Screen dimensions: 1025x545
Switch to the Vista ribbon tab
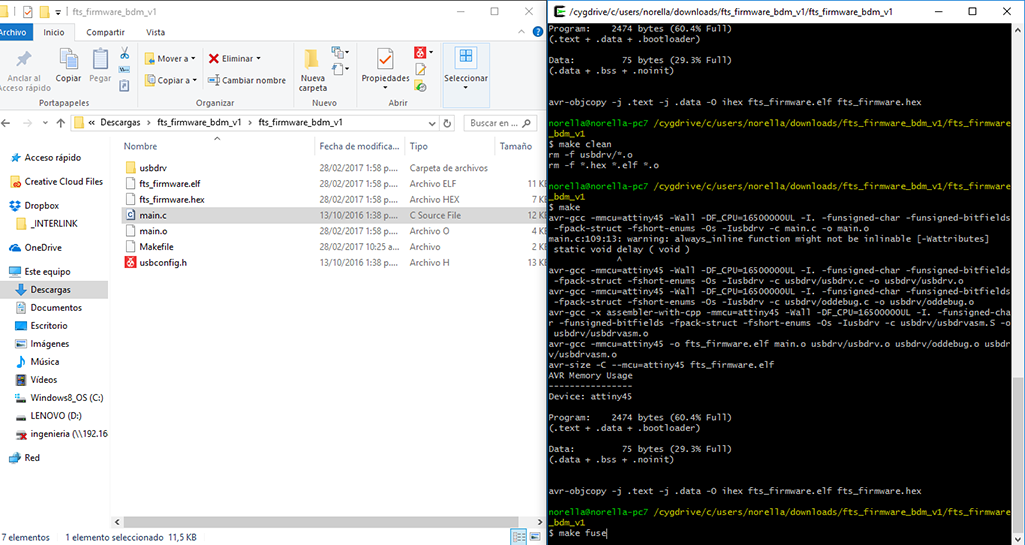click(156, 32)
